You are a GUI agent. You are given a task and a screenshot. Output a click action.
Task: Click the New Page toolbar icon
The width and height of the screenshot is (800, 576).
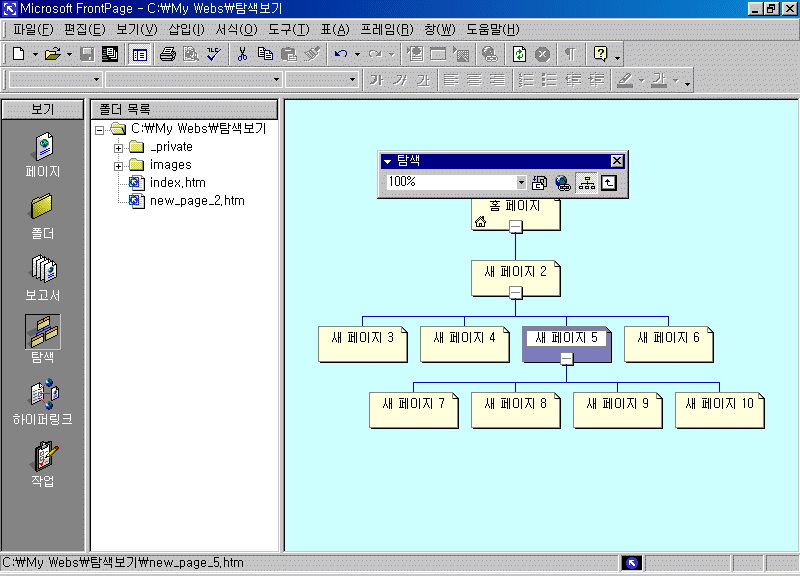(x=18, y=54)
